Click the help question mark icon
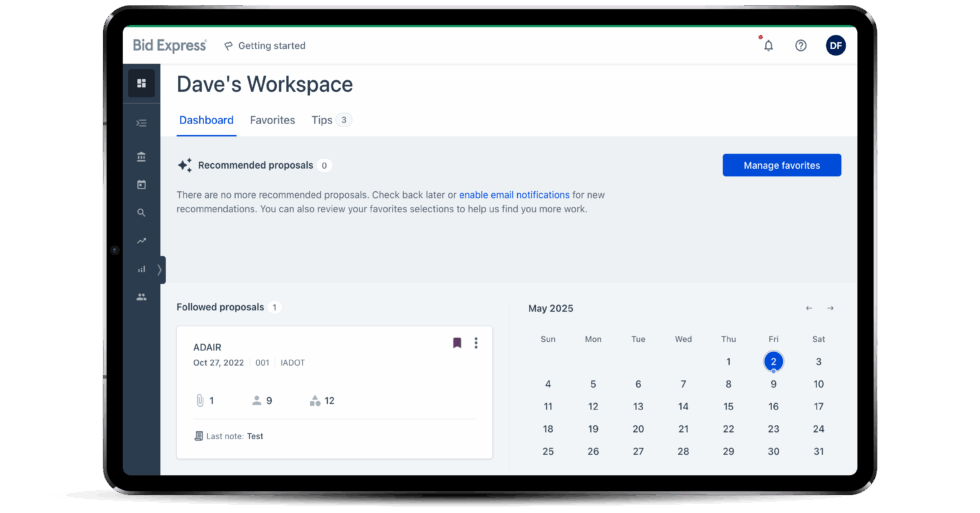The width and height of the screenshot is (980, 513). pos(801,45)
